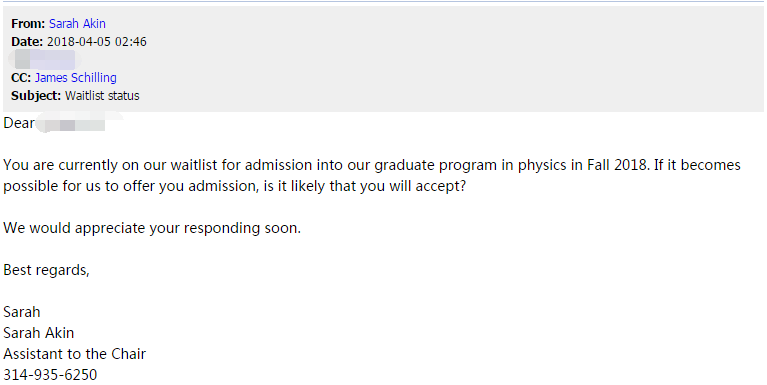
Task: Click the Subject: field label
Action: 36,95
